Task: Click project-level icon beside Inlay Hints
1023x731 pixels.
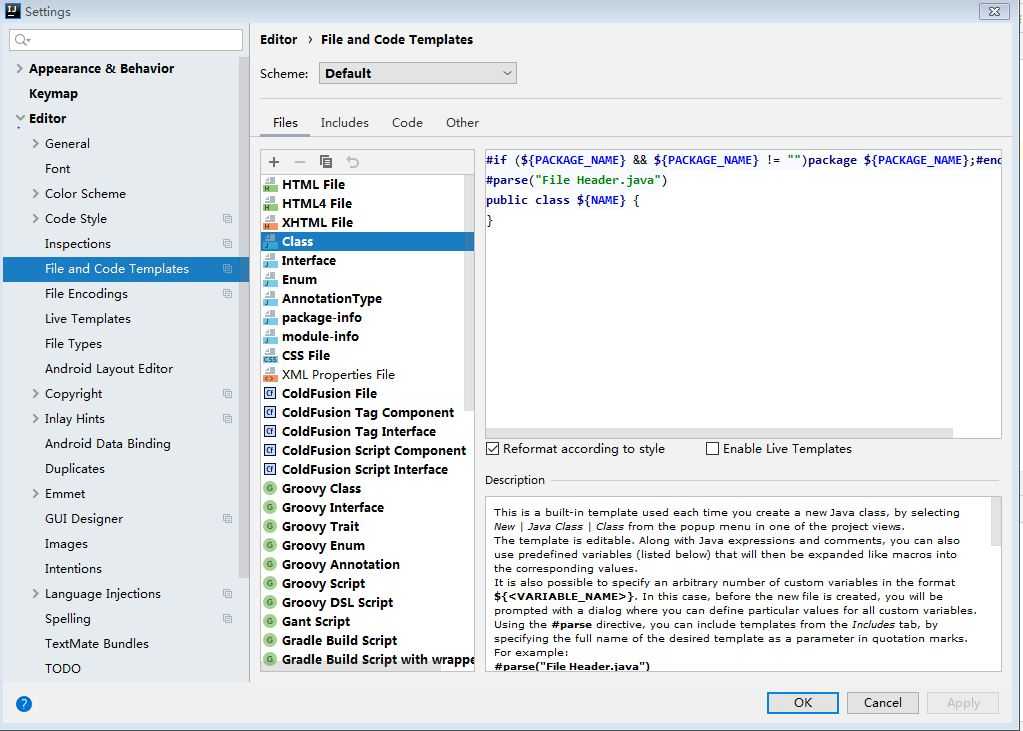Action: click(227, 418)
